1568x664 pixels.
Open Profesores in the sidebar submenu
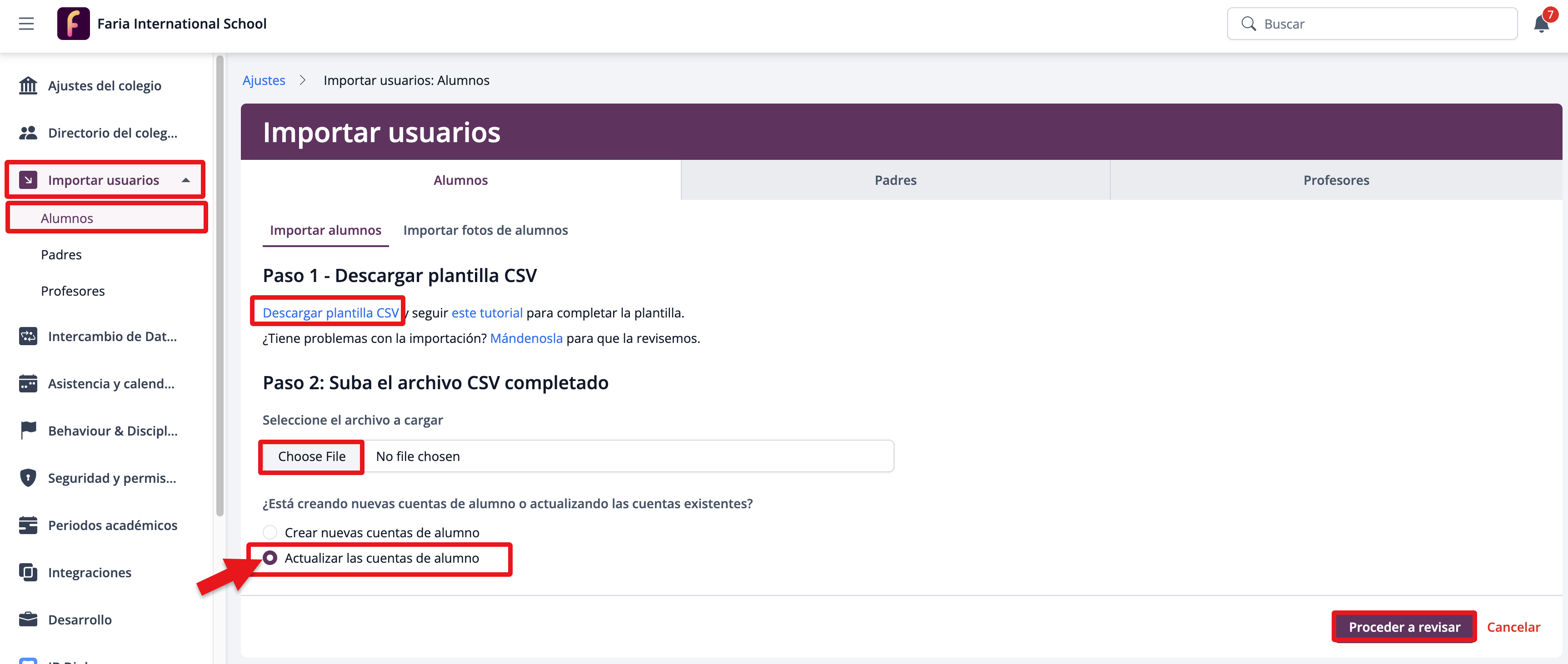pos(72,291)
